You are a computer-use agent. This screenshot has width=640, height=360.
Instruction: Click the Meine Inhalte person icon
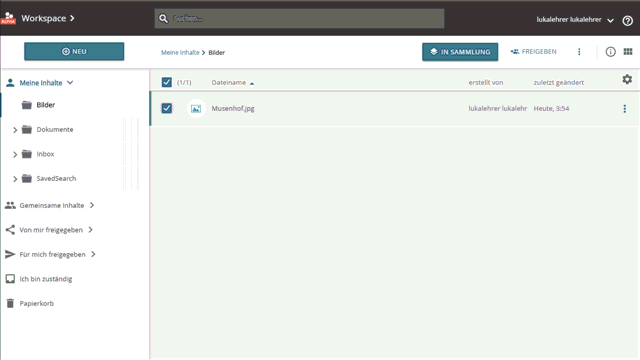click(x=10, y=83)
